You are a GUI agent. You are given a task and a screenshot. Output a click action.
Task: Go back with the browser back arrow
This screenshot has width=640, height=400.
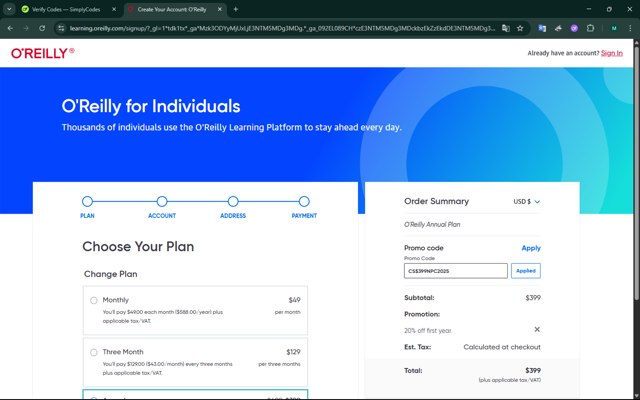(10, 28)
